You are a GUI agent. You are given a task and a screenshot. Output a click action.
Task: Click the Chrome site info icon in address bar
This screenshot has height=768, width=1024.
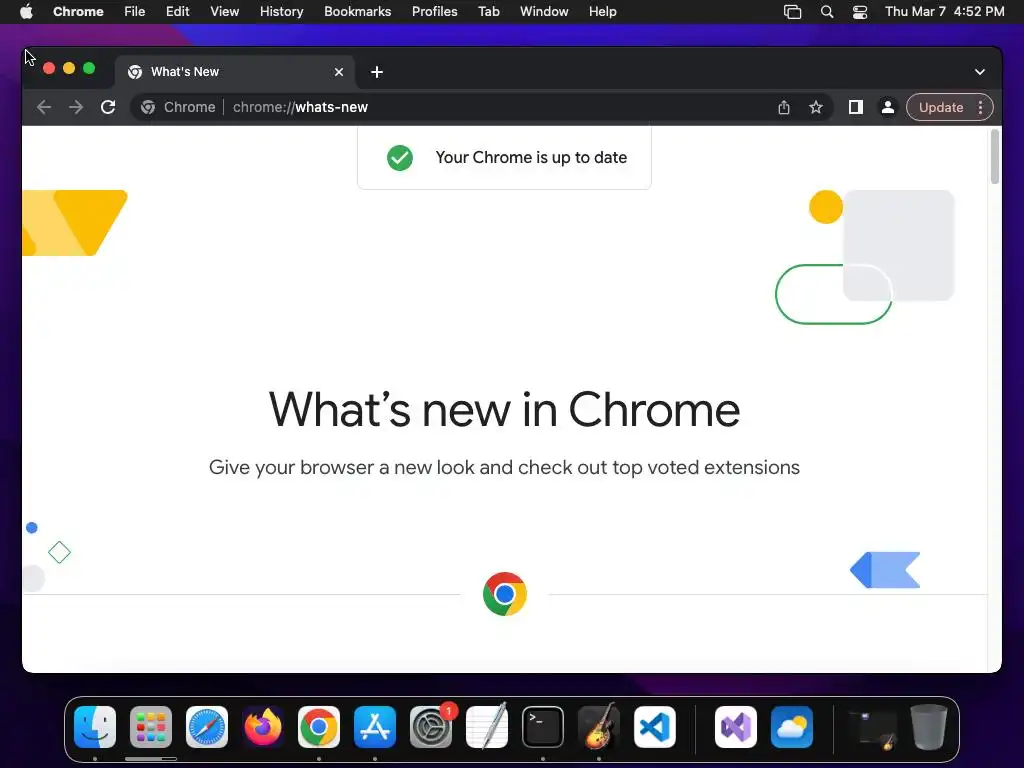(x=148, y=107)
